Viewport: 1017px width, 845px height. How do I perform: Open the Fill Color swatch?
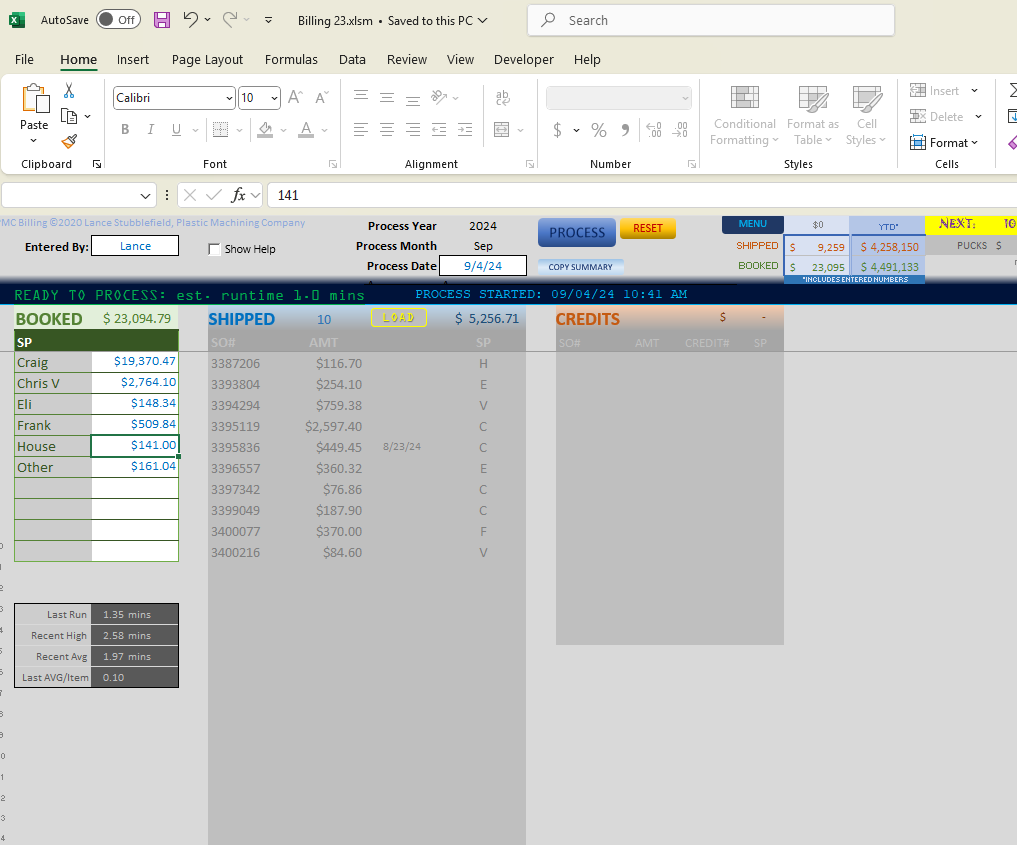tap(265, 130)
